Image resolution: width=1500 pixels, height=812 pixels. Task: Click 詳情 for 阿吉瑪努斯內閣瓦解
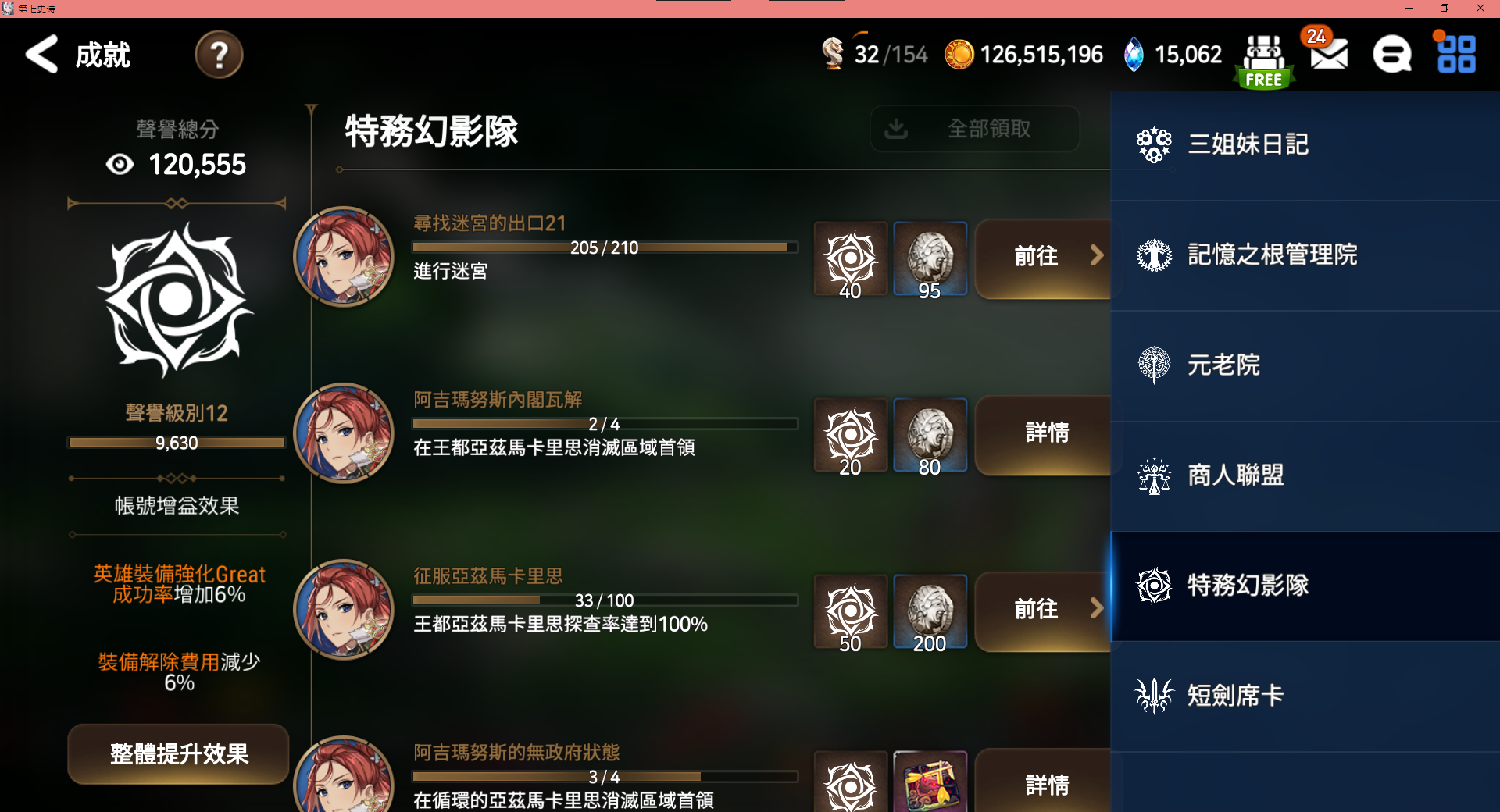(x=1044, y=434)
